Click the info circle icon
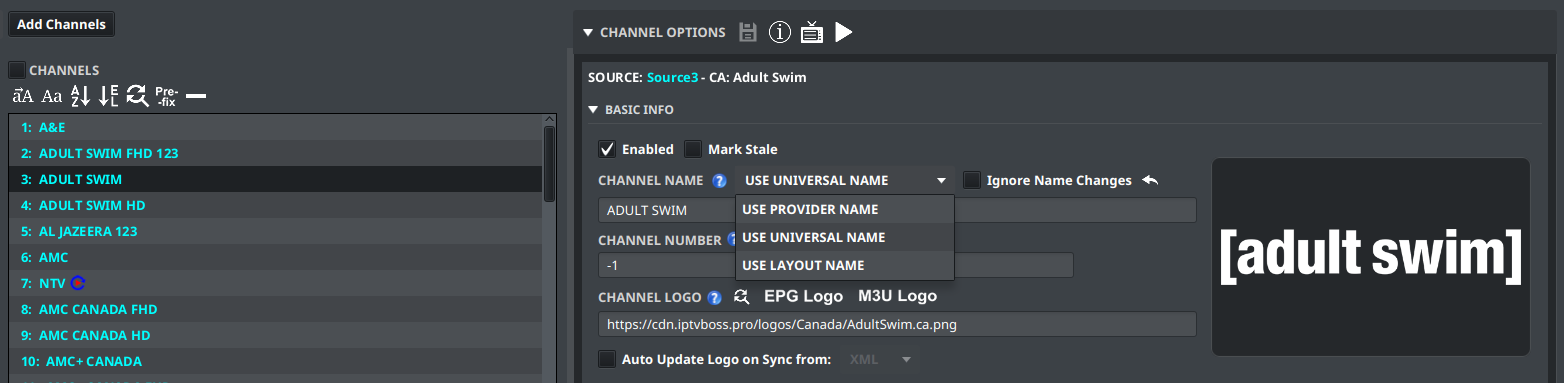The width and height of the screenshot is (1564, 383). point(780,32)
